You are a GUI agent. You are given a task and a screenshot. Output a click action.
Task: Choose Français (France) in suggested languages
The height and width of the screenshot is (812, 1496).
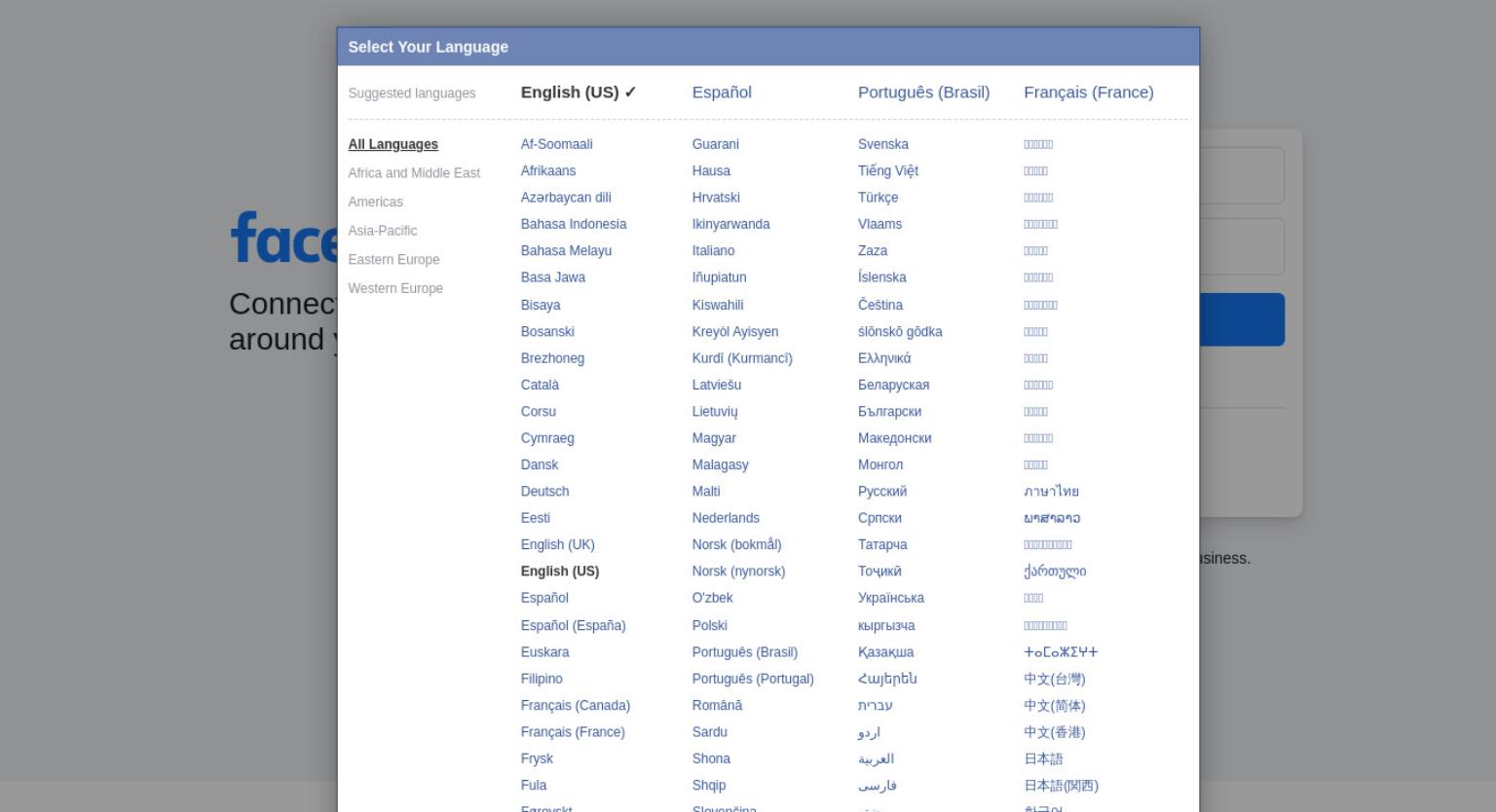pos(1088,92)
